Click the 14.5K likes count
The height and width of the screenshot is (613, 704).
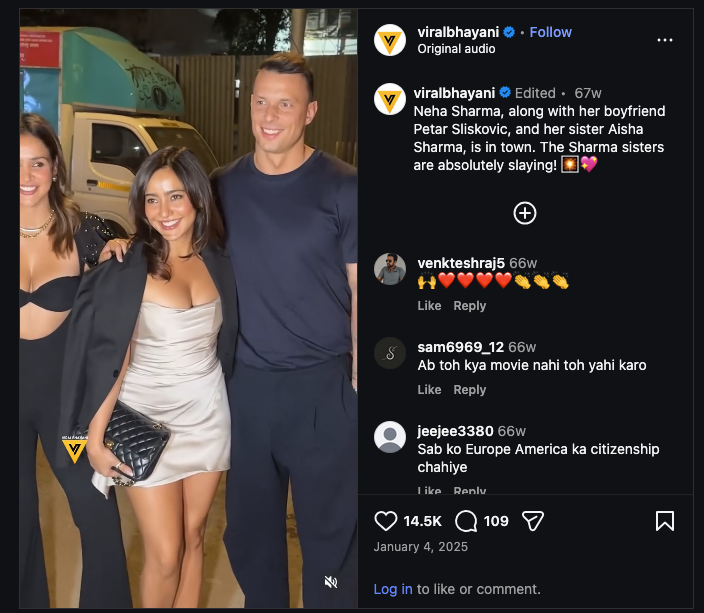click(x=422, y=521)
